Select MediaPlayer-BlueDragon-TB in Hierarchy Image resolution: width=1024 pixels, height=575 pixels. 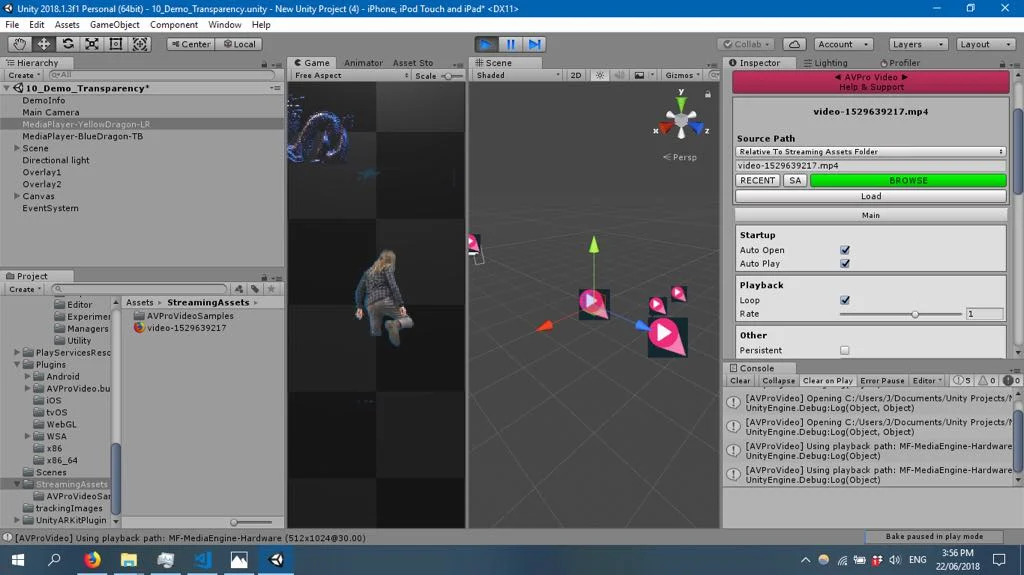pos(82,136)
